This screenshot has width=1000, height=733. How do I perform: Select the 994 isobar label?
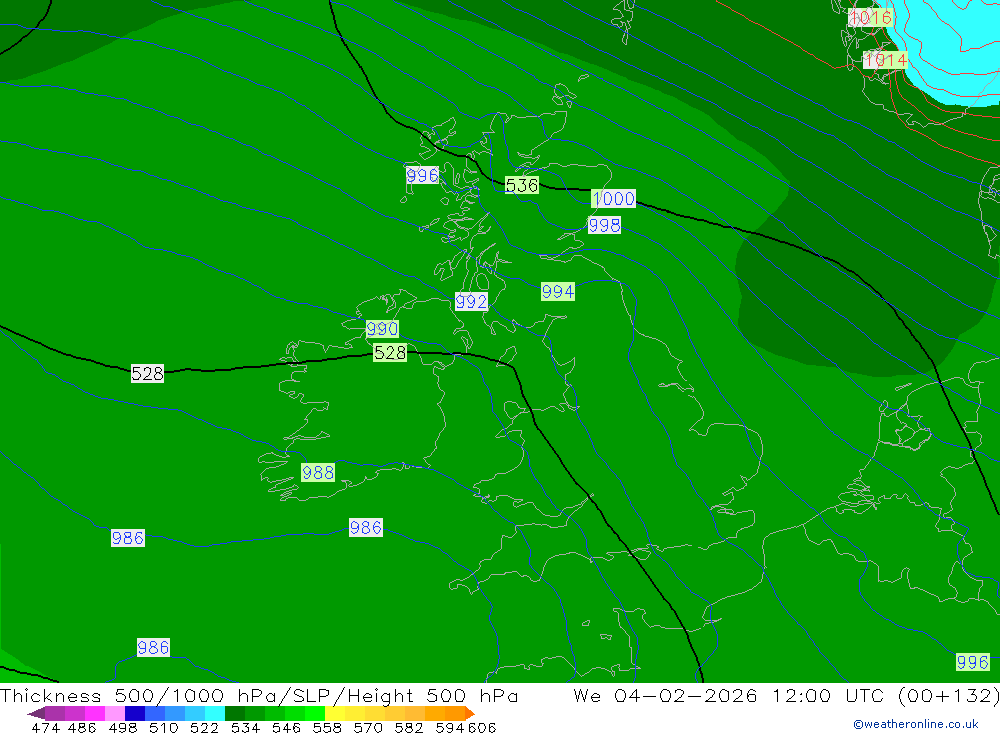tap(557, 292)
